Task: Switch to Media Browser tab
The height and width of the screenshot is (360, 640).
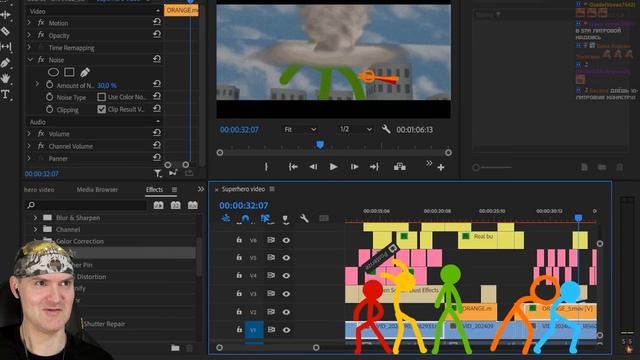Action: pyautogui.click(x=97, y=189)
